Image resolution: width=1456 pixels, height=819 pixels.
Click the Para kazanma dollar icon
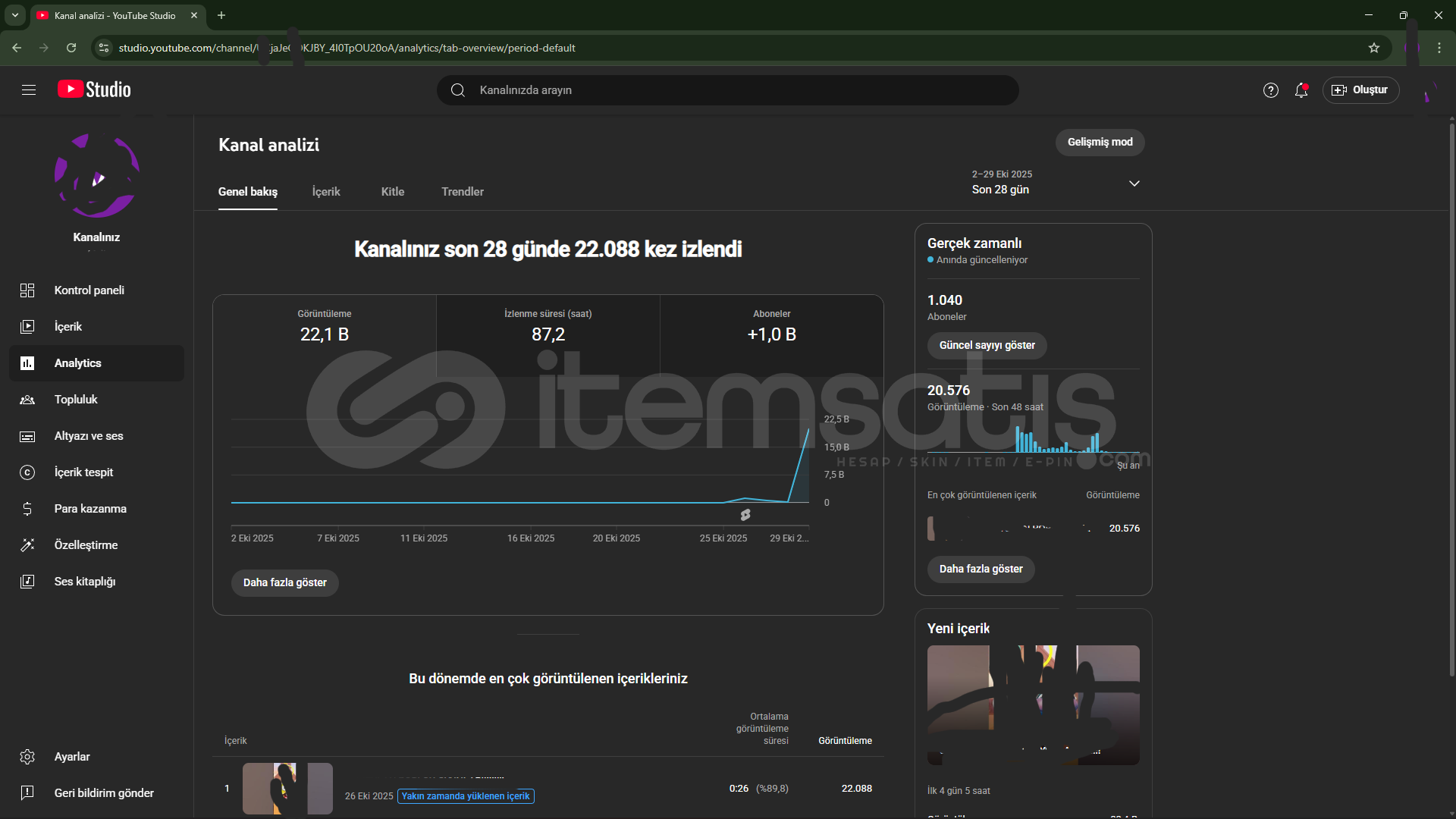click(x=27, y=509)
